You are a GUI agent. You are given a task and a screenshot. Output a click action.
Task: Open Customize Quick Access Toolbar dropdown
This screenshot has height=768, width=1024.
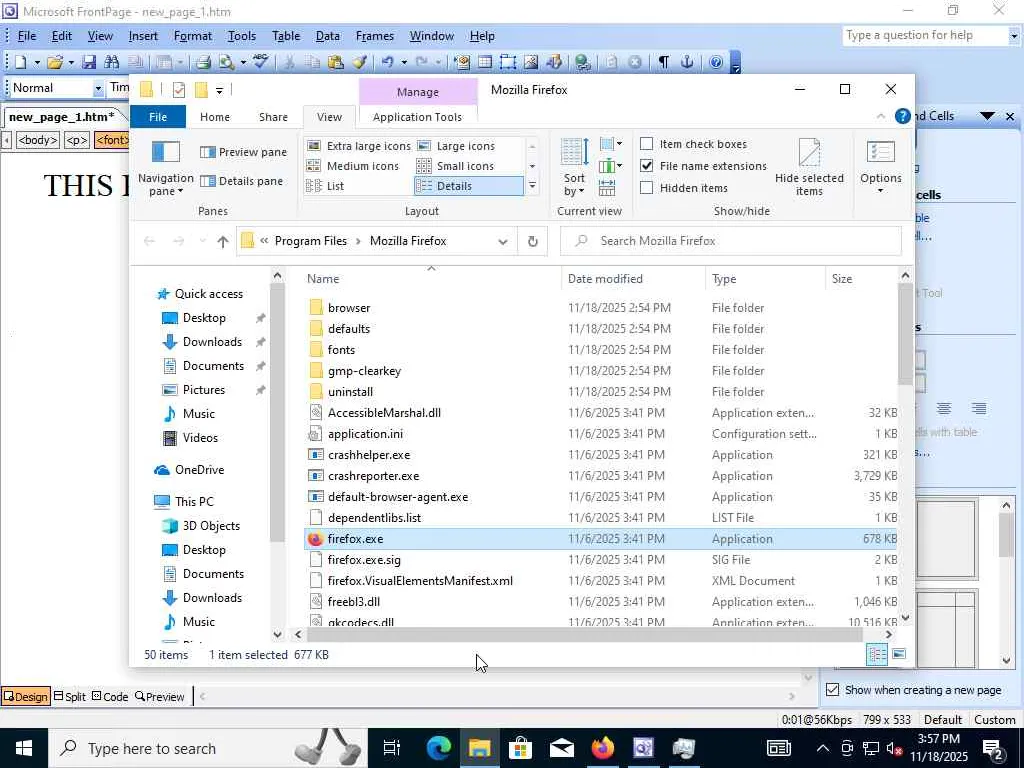(219, 91)
